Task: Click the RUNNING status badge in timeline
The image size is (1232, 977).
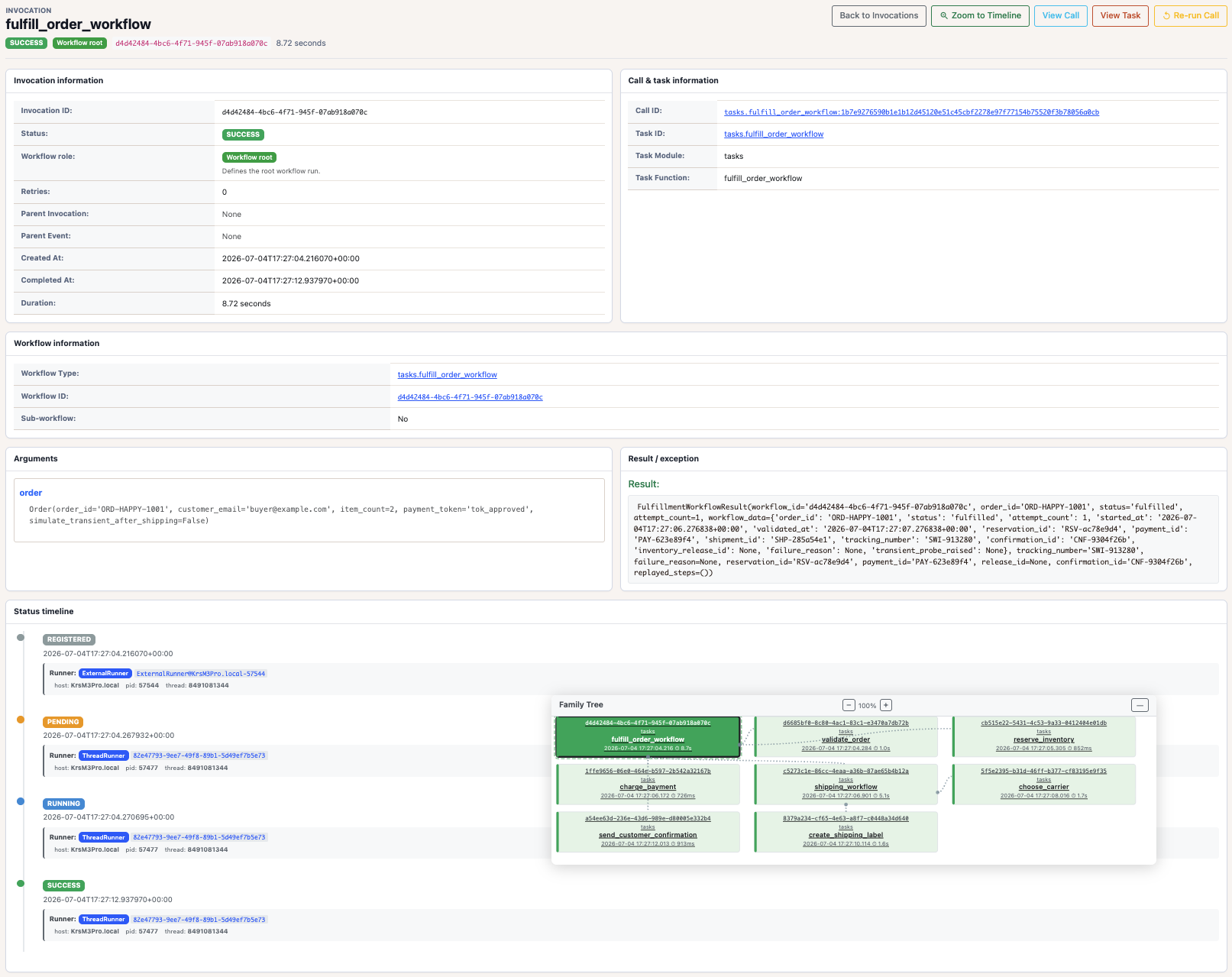Action: [63, 804]
